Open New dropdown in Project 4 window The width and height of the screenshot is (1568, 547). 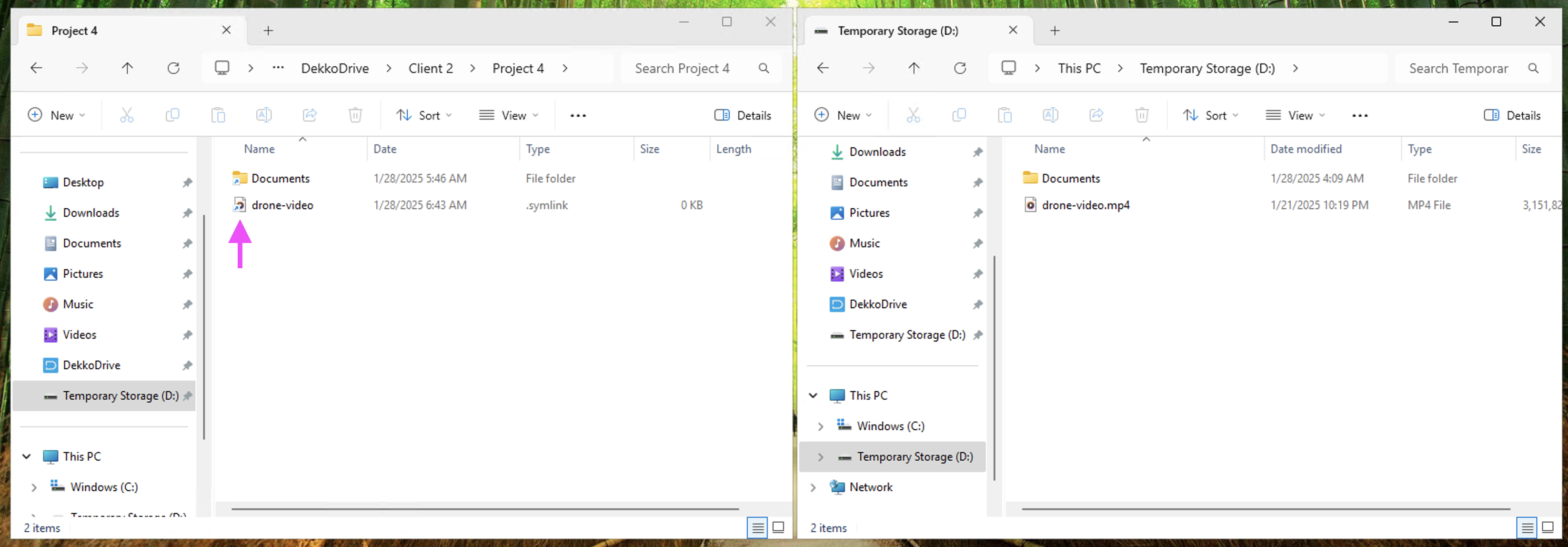57,115
